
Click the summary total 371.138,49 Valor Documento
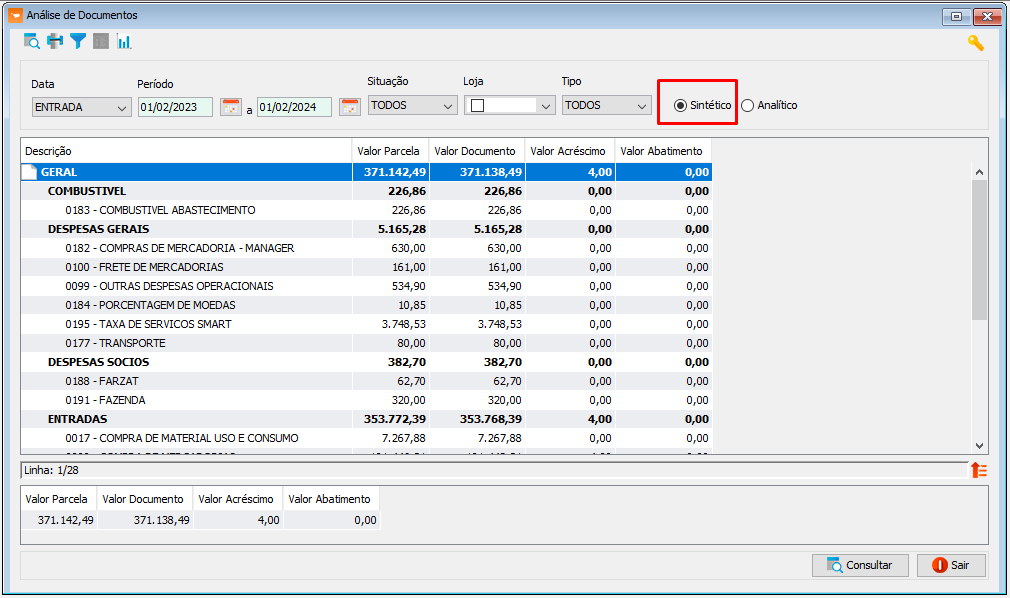146,520
